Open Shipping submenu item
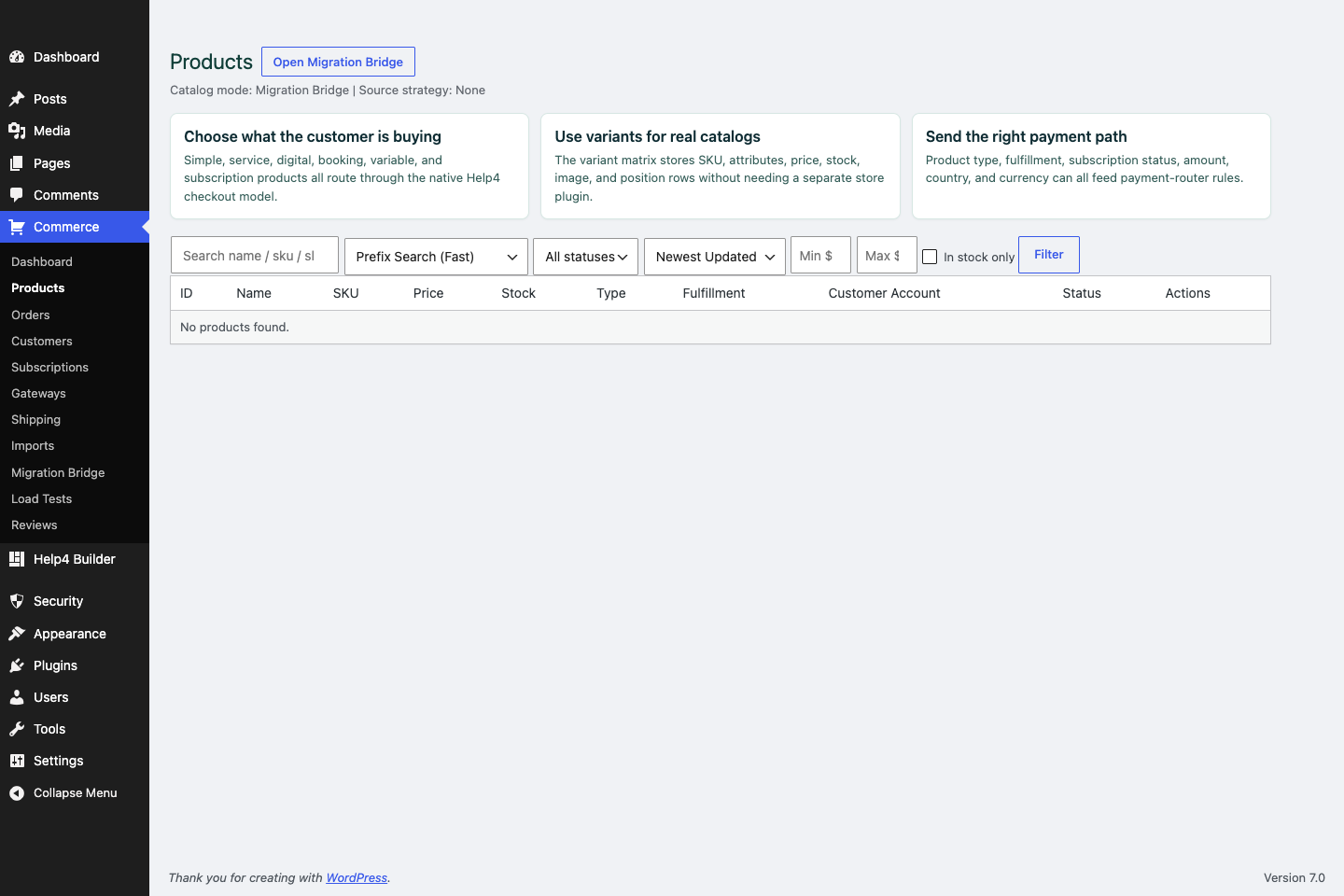 click(x=36, y=420)
